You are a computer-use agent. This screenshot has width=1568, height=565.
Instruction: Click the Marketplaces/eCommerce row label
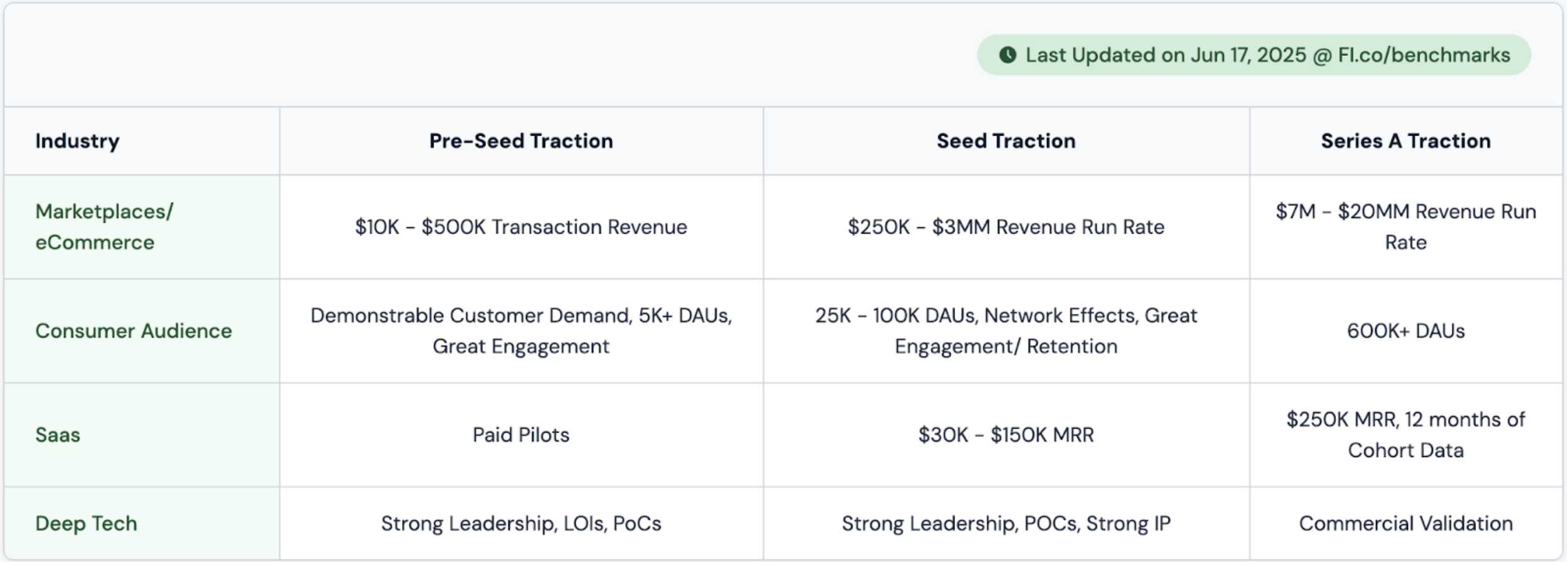tap(104, 227)
